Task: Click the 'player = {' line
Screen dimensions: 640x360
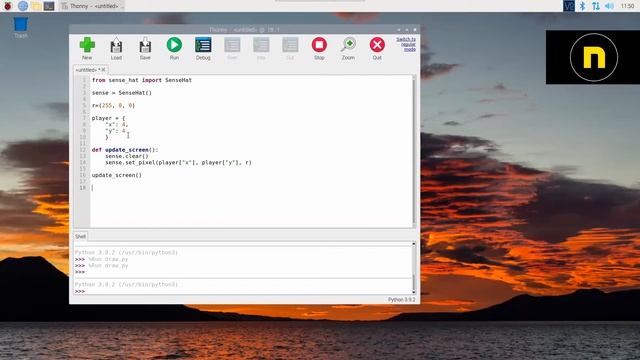Action: pyautogui.click(x=108, y=118)
